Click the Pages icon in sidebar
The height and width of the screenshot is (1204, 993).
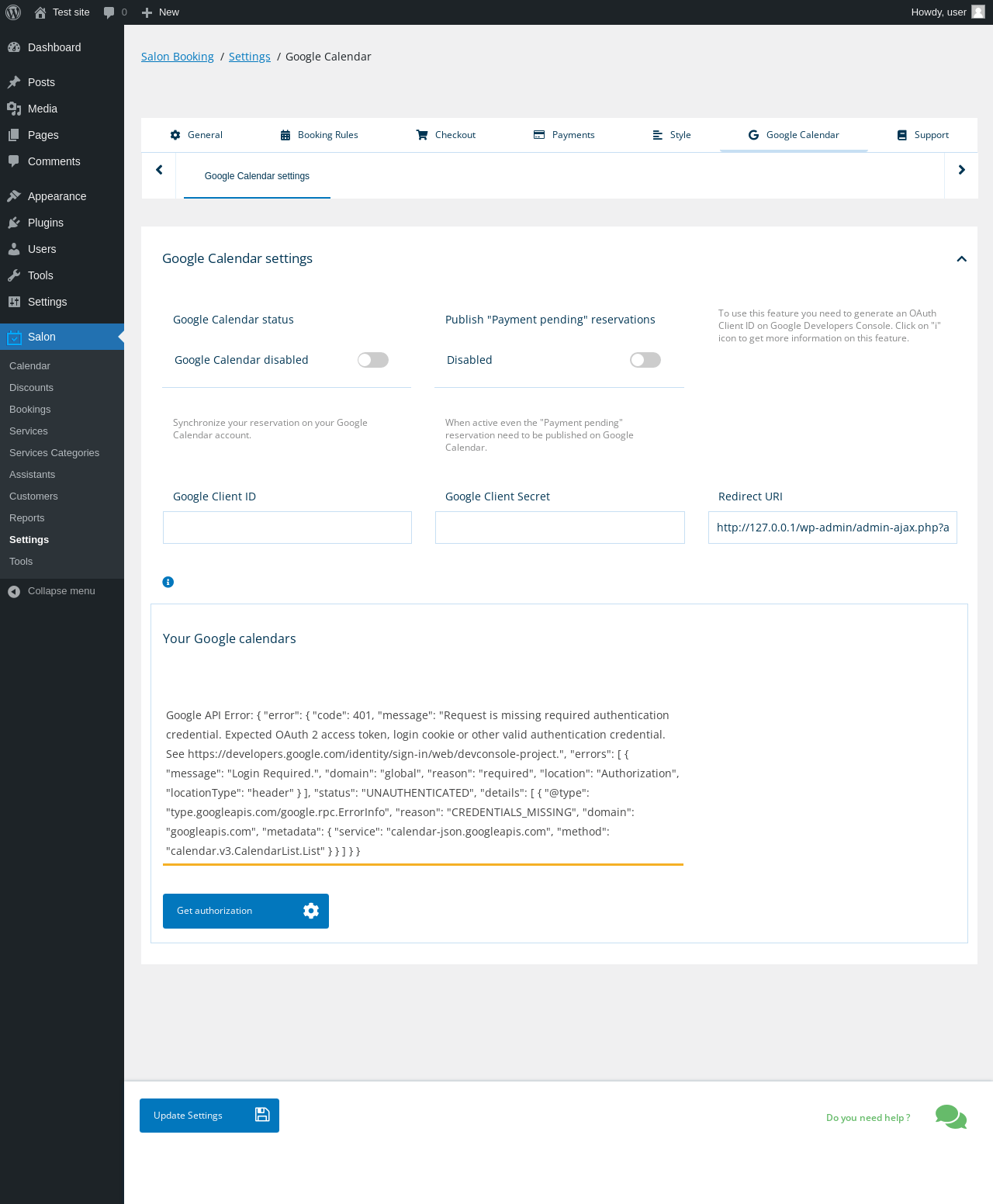[x=14, y=135]
